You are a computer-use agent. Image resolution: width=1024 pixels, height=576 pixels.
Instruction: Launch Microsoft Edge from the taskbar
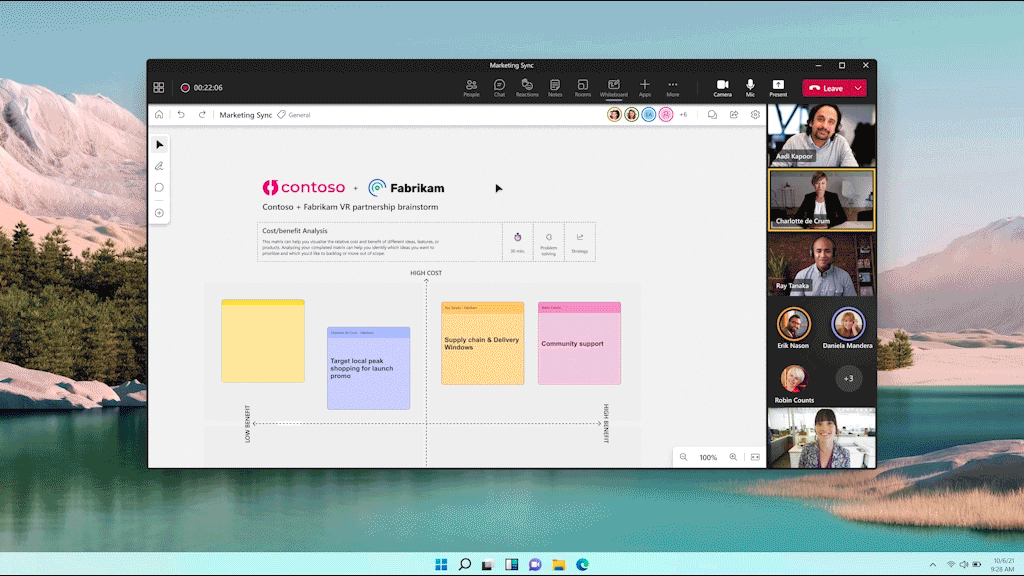[582, 564]
